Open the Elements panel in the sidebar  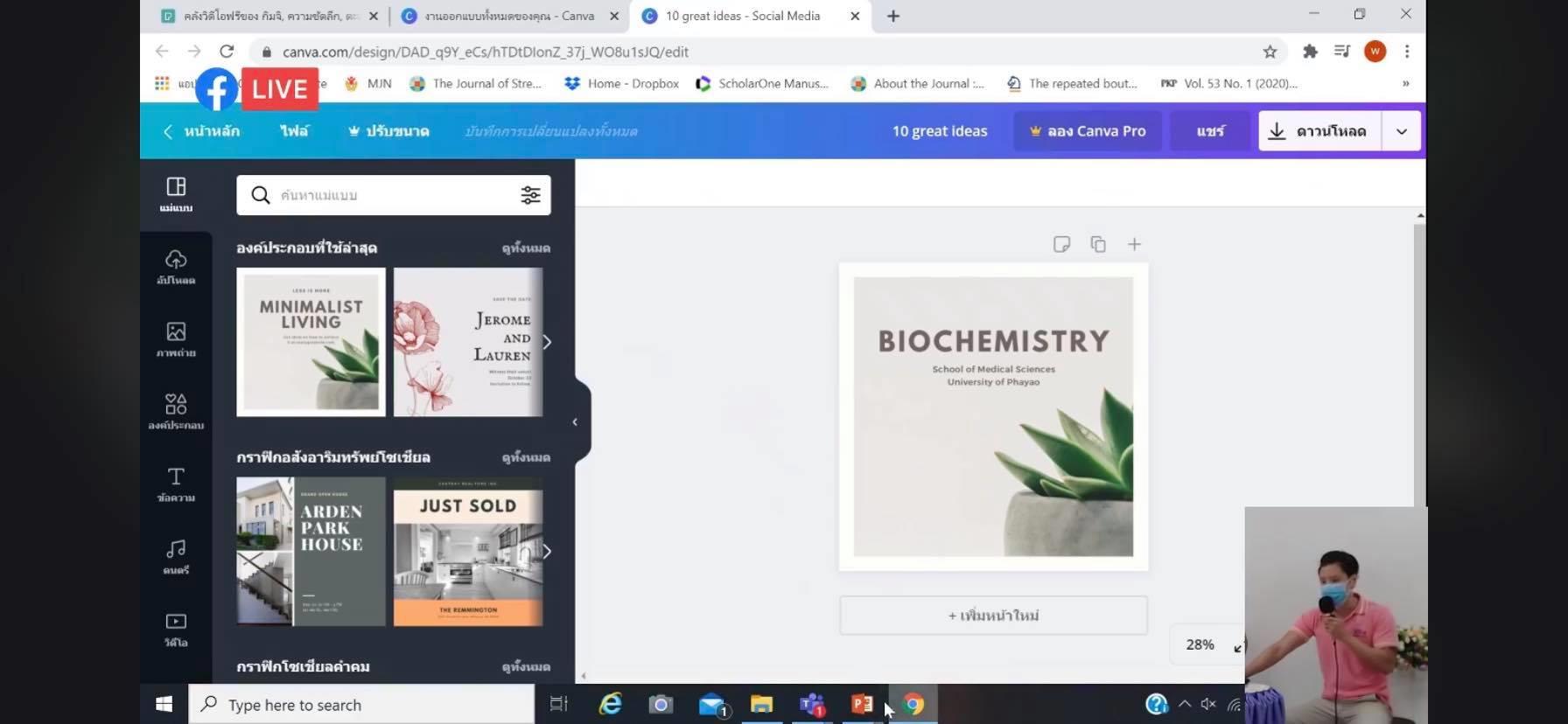pos(176,412)
